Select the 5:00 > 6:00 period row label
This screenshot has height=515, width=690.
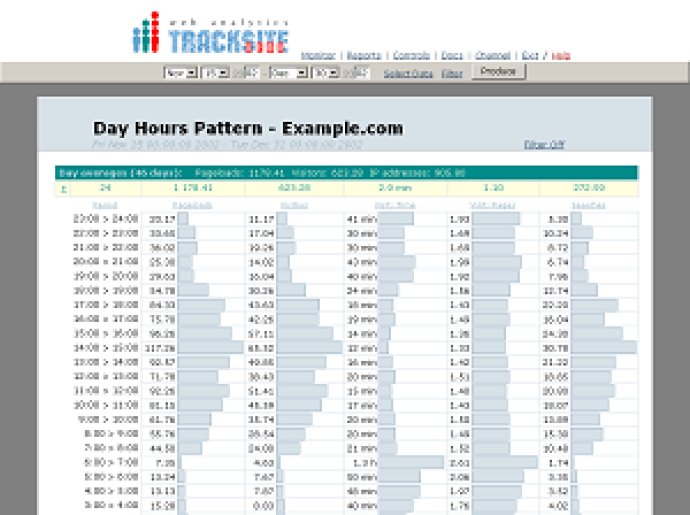pos(111,477)
